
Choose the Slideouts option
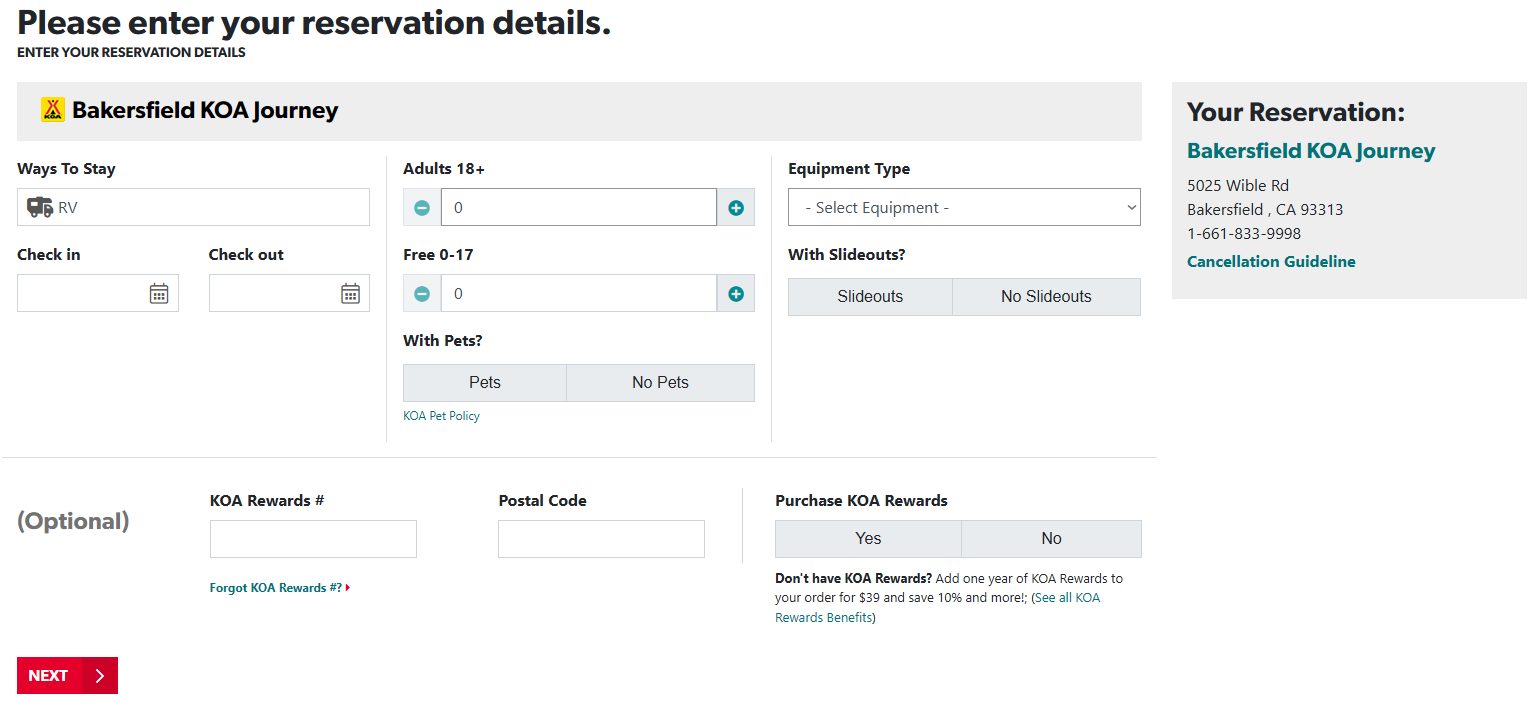point(870,297)
